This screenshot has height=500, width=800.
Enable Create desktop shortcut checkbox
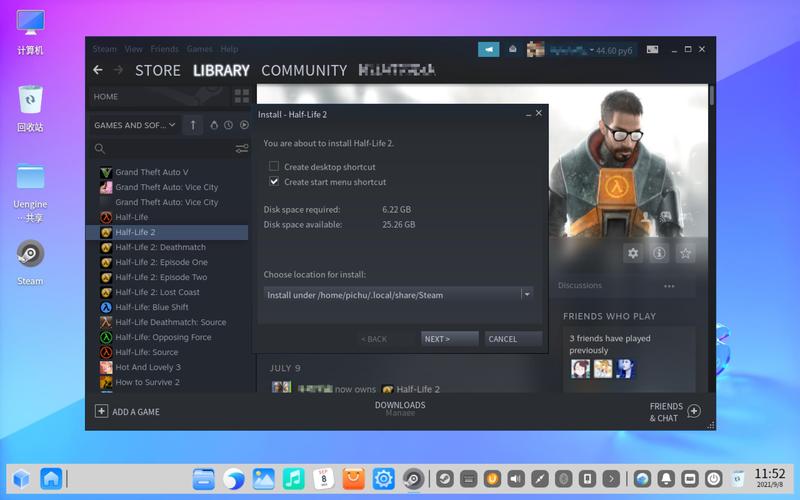(x=274, y=166)
